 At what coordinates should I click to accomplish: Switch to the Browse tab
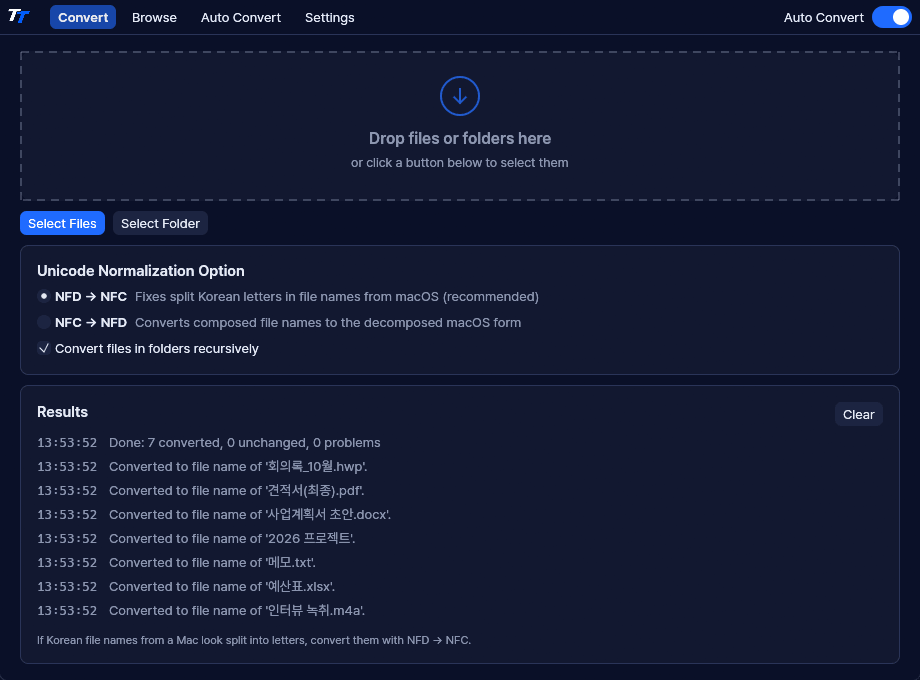[x=154, y=18]
